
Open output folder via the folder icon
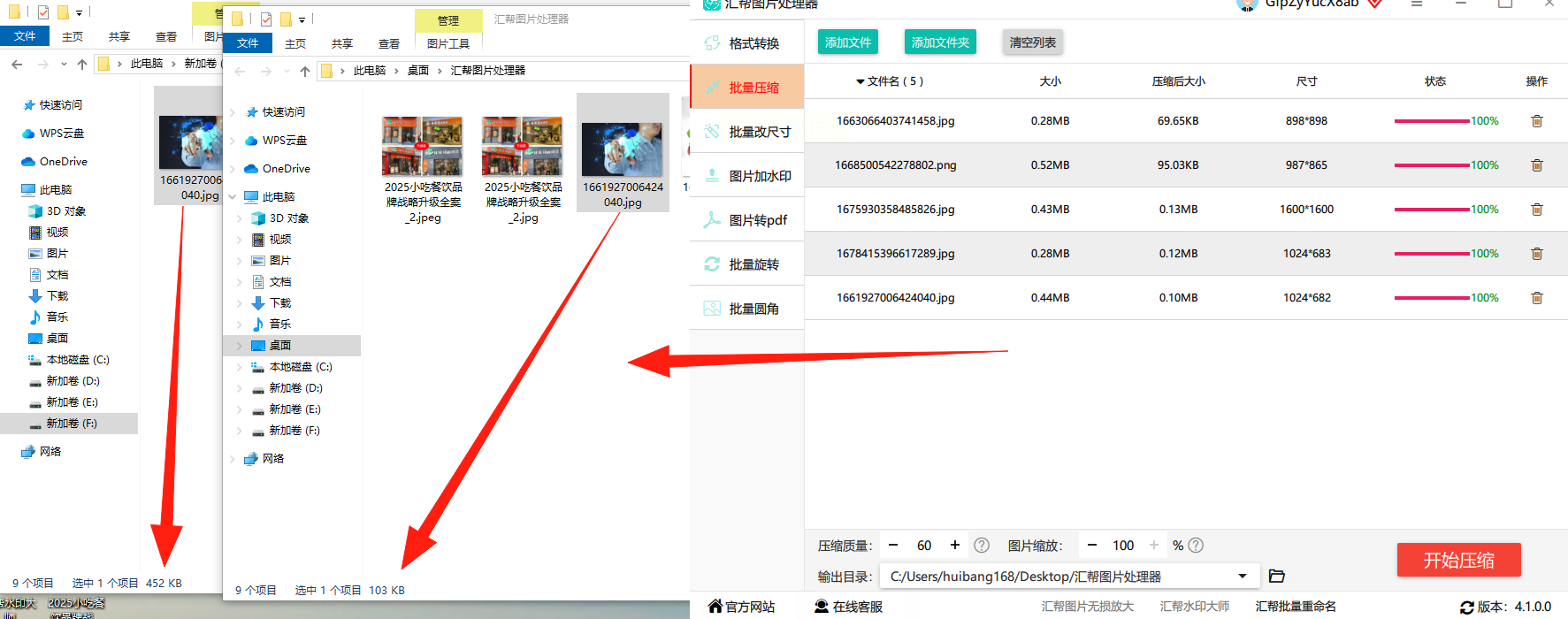pyautogui.click(x=1276, y=576)
